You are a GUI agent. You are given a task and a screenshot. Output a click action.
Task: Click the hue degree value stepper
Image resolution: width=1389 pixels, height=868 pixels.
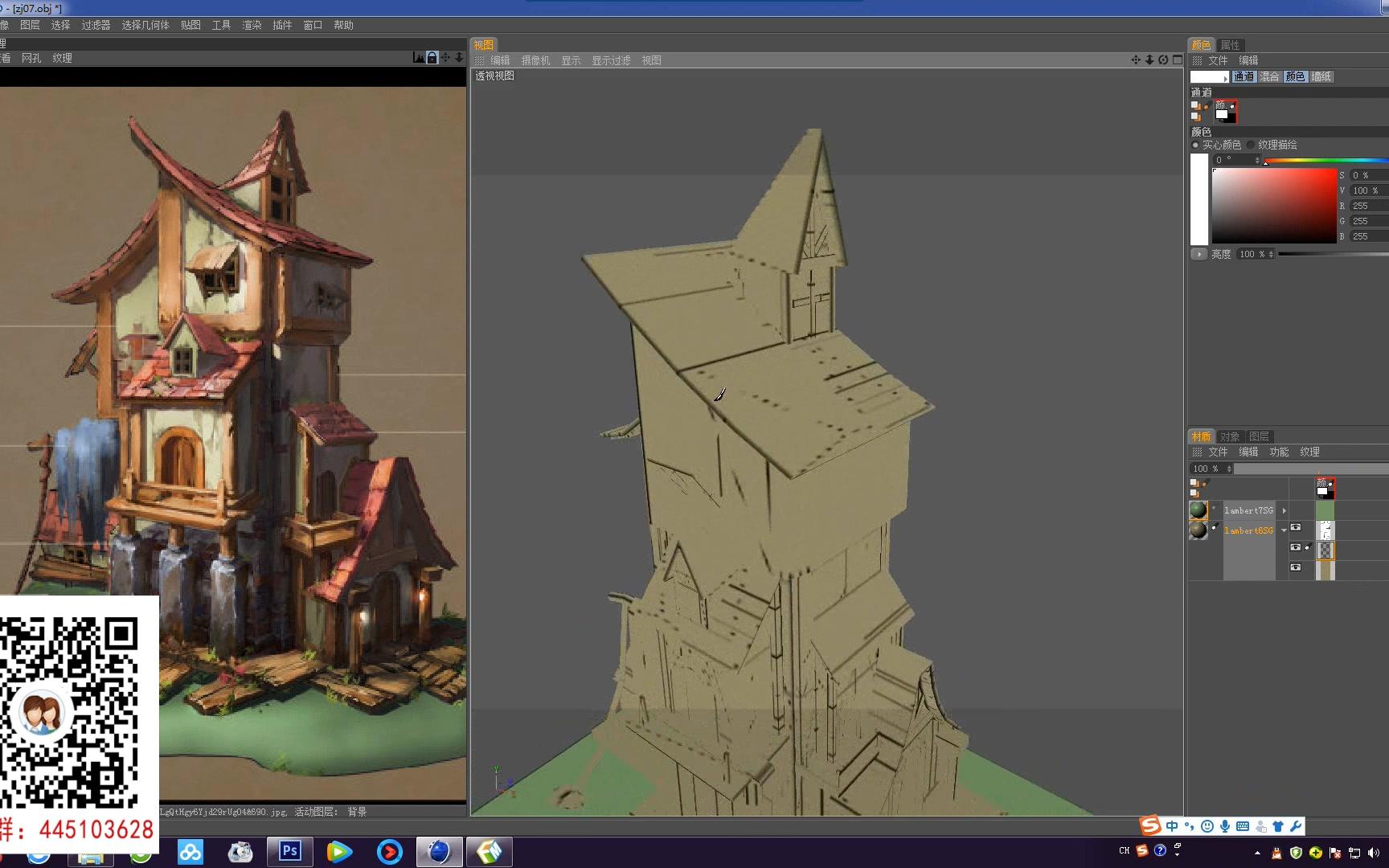click(x=1257, y=160)
